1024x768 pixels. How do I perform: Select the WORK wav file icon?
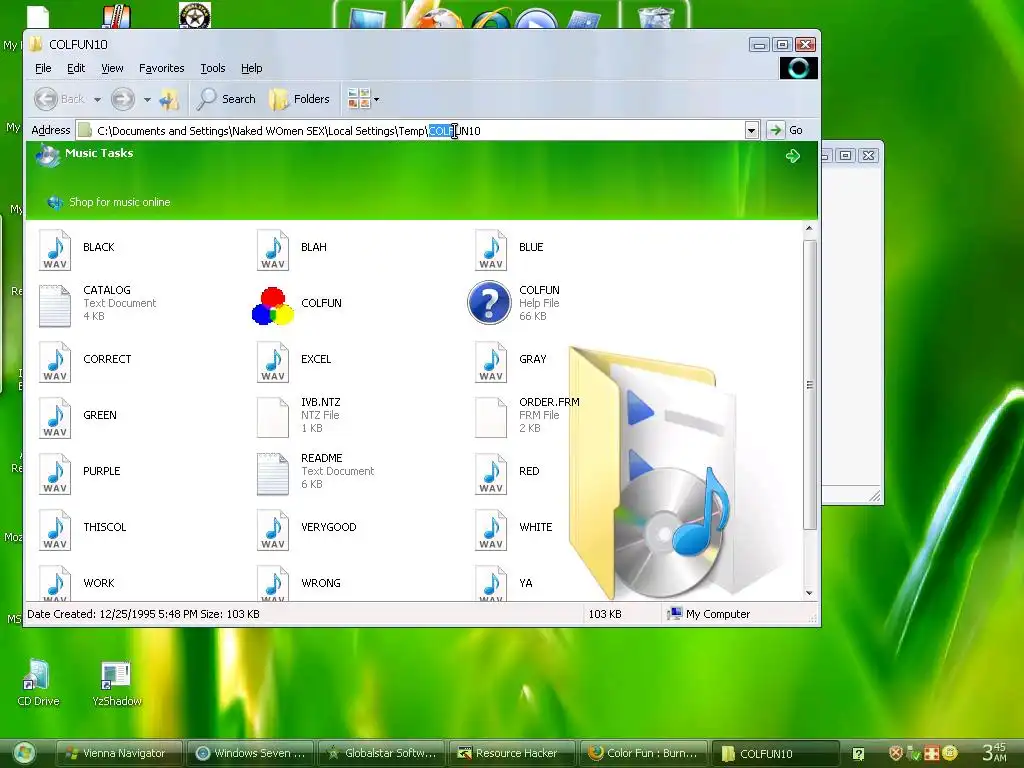[55, 583]
